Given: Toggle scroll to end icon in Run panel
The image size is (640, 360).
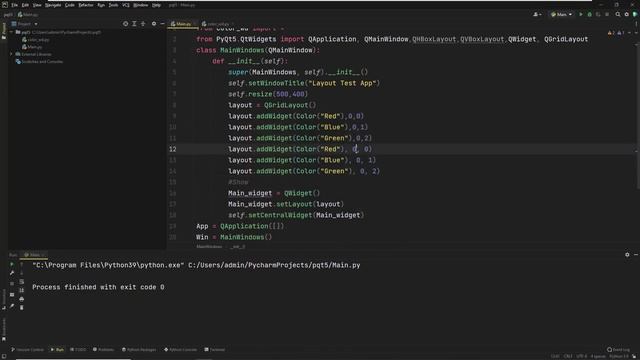Looking at the screenshot, I should [x=22, y=290].
